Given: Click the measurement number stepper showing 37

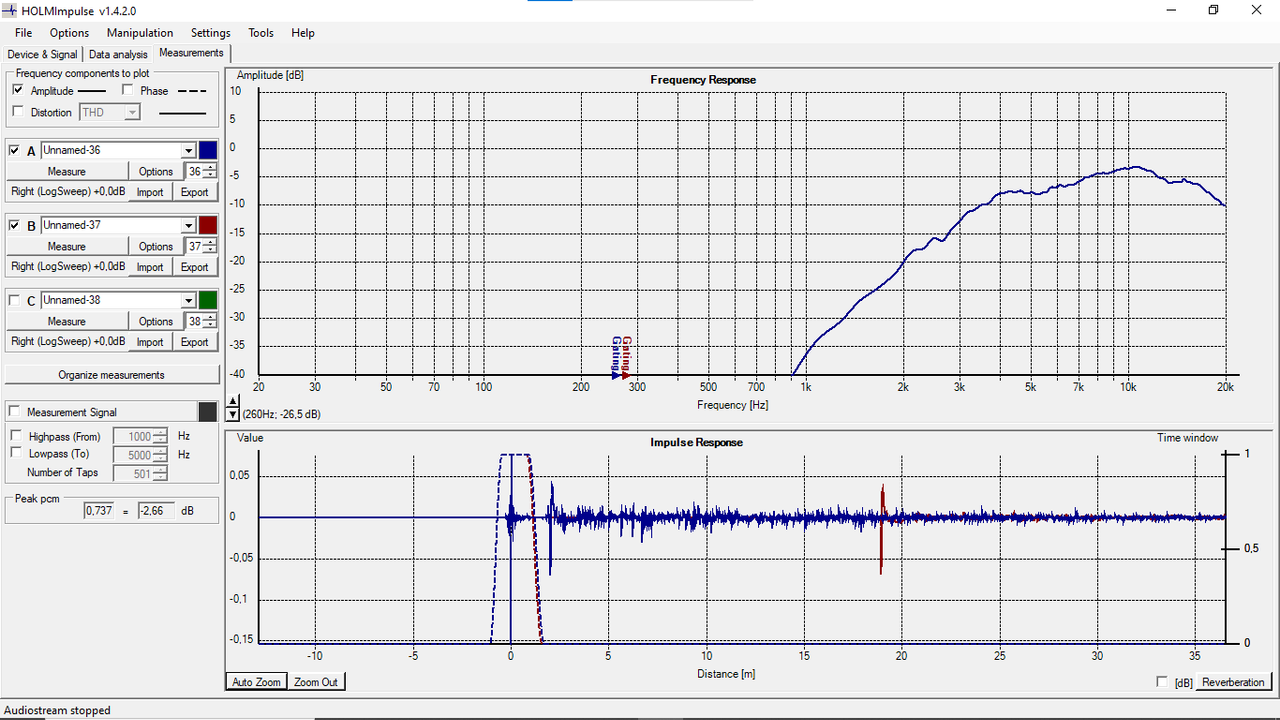Looking at the screenshot, I should 201,246.
